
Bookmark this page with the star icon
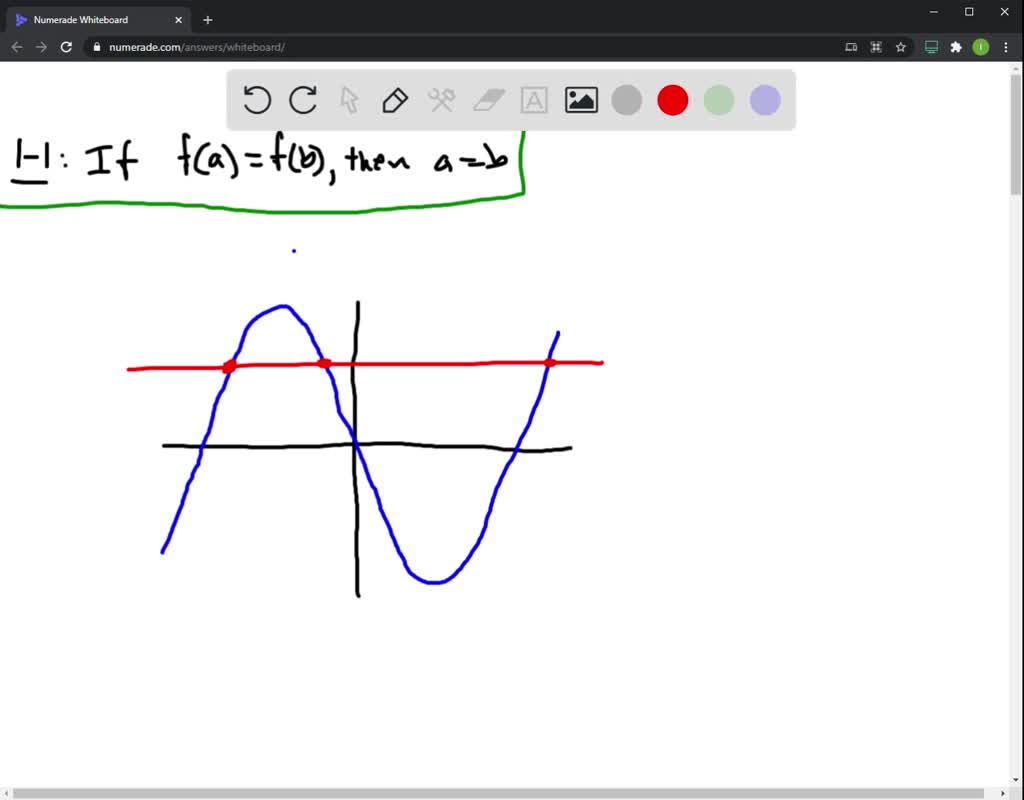pos(900,46)
